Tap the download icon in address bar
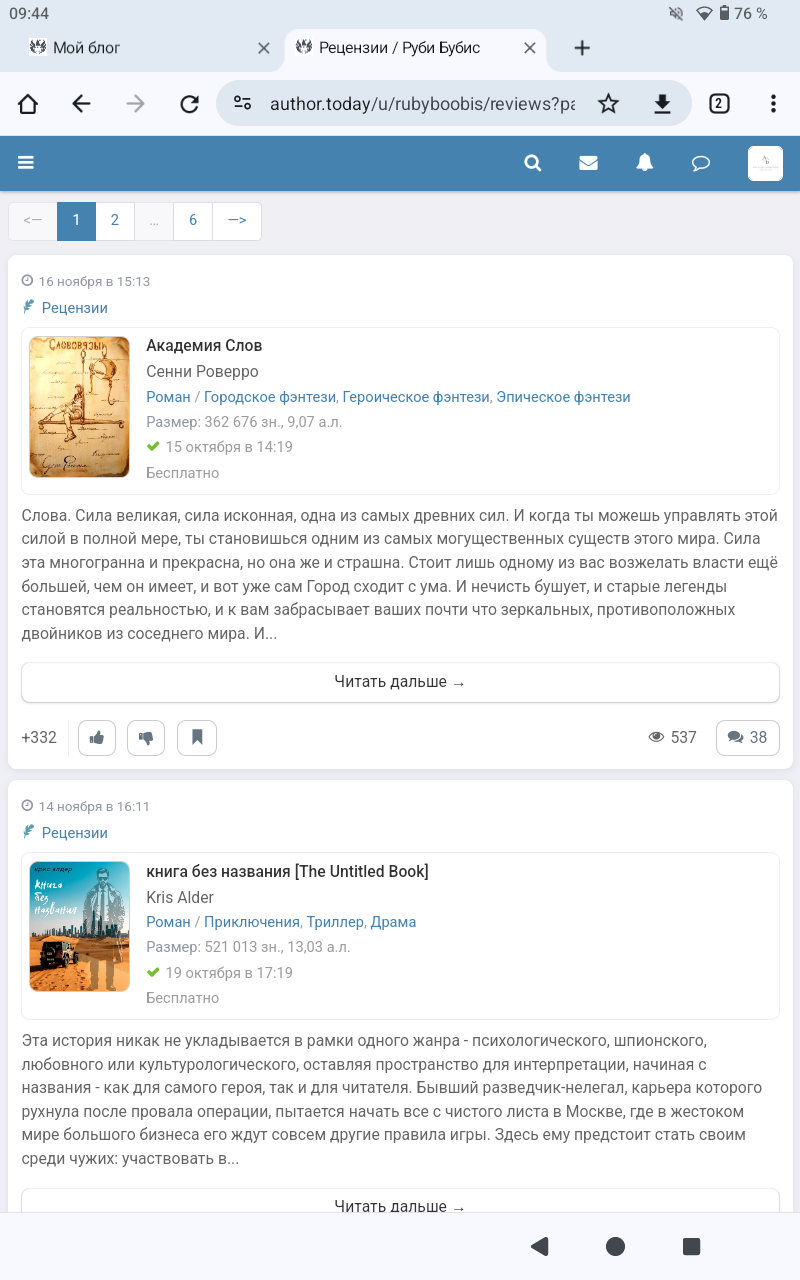 661,104
